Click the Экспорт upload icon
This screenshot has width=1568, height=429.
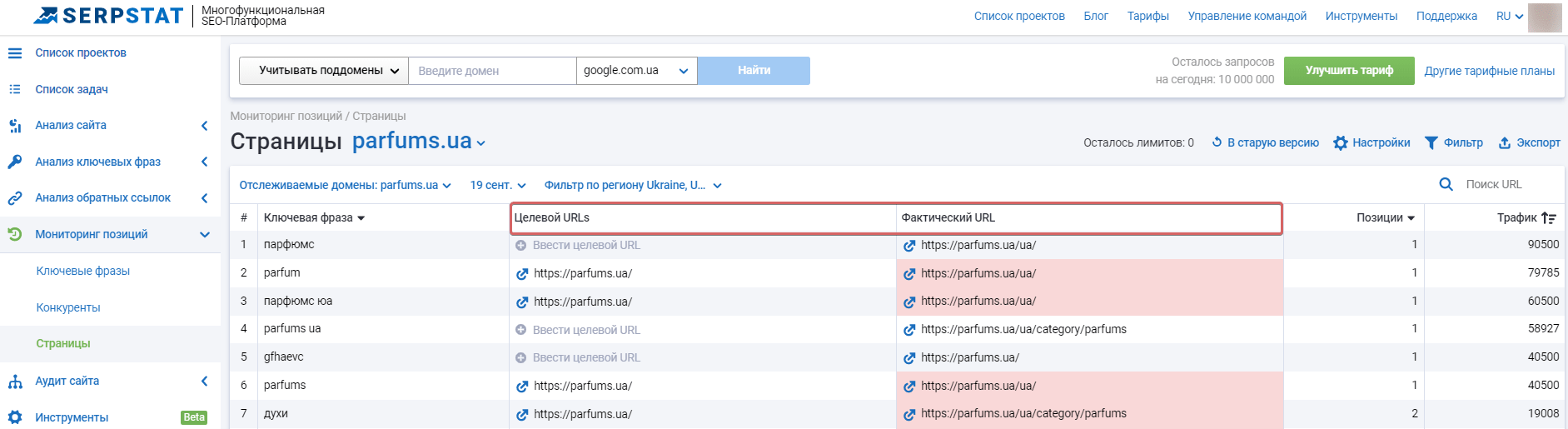(x=1505, y=143)
